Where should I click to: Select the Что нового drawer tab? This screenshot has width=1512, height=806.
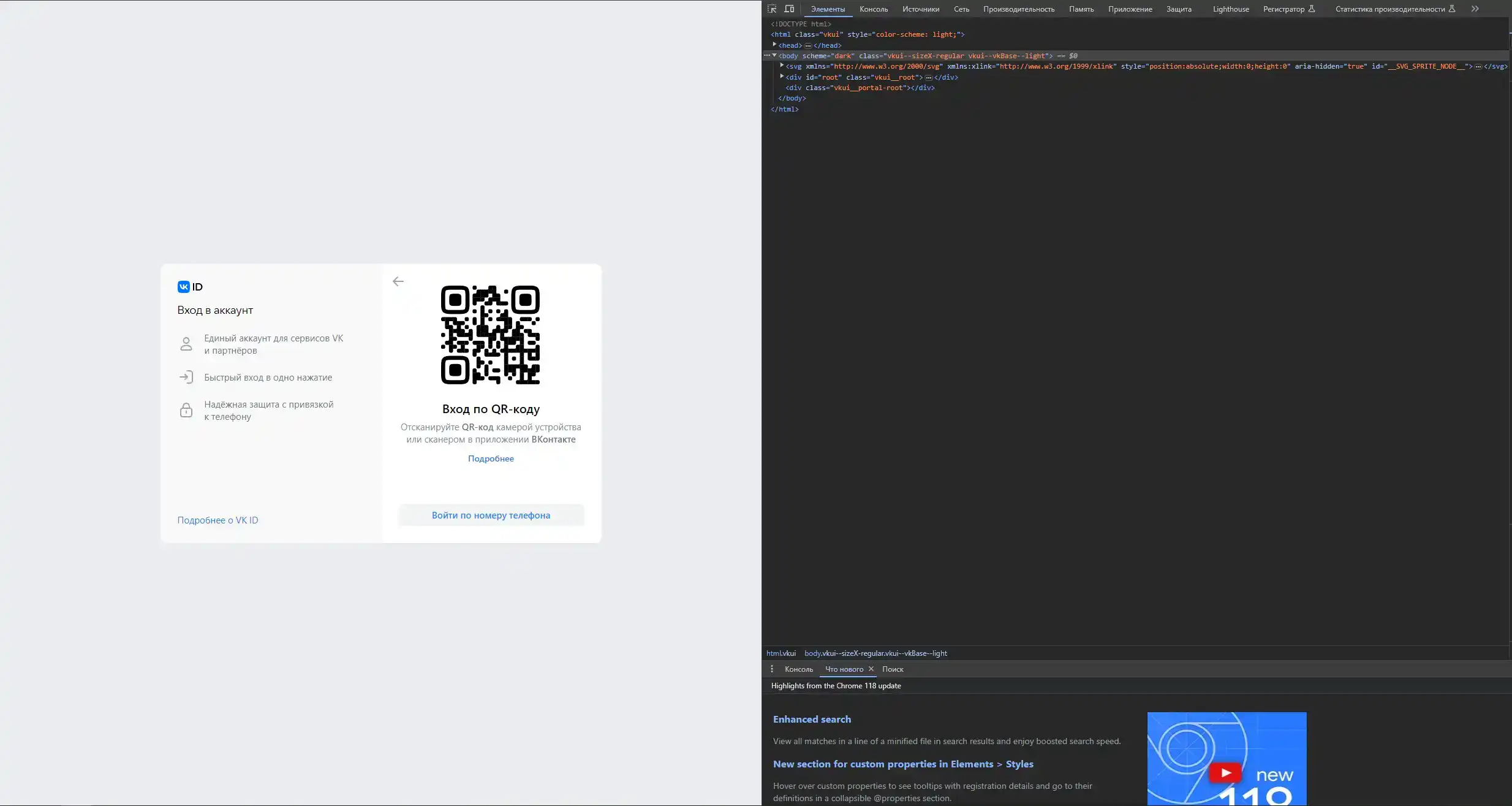coord(844,669)
